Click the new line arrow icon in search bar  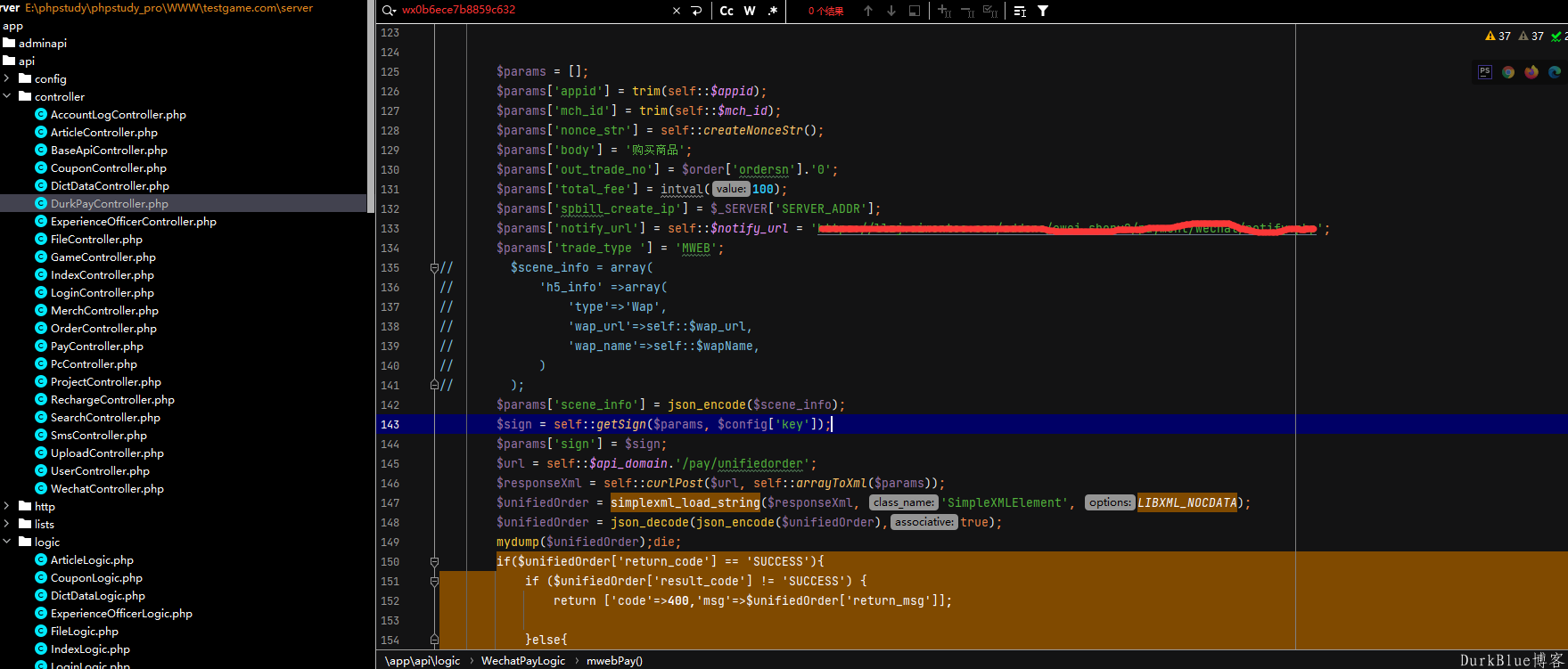pyautogui.click(x=697, y=11)
